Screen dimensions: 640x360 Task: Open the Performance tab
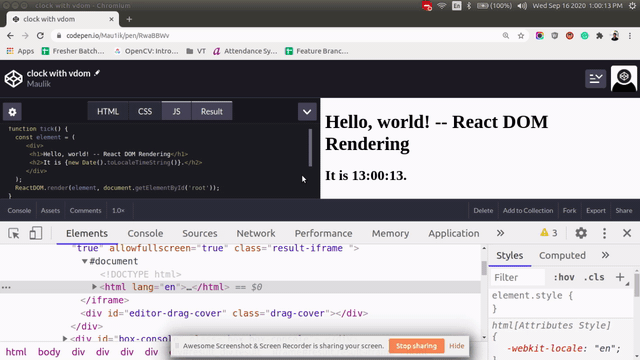pyautogui.click(x=323, y=233)
